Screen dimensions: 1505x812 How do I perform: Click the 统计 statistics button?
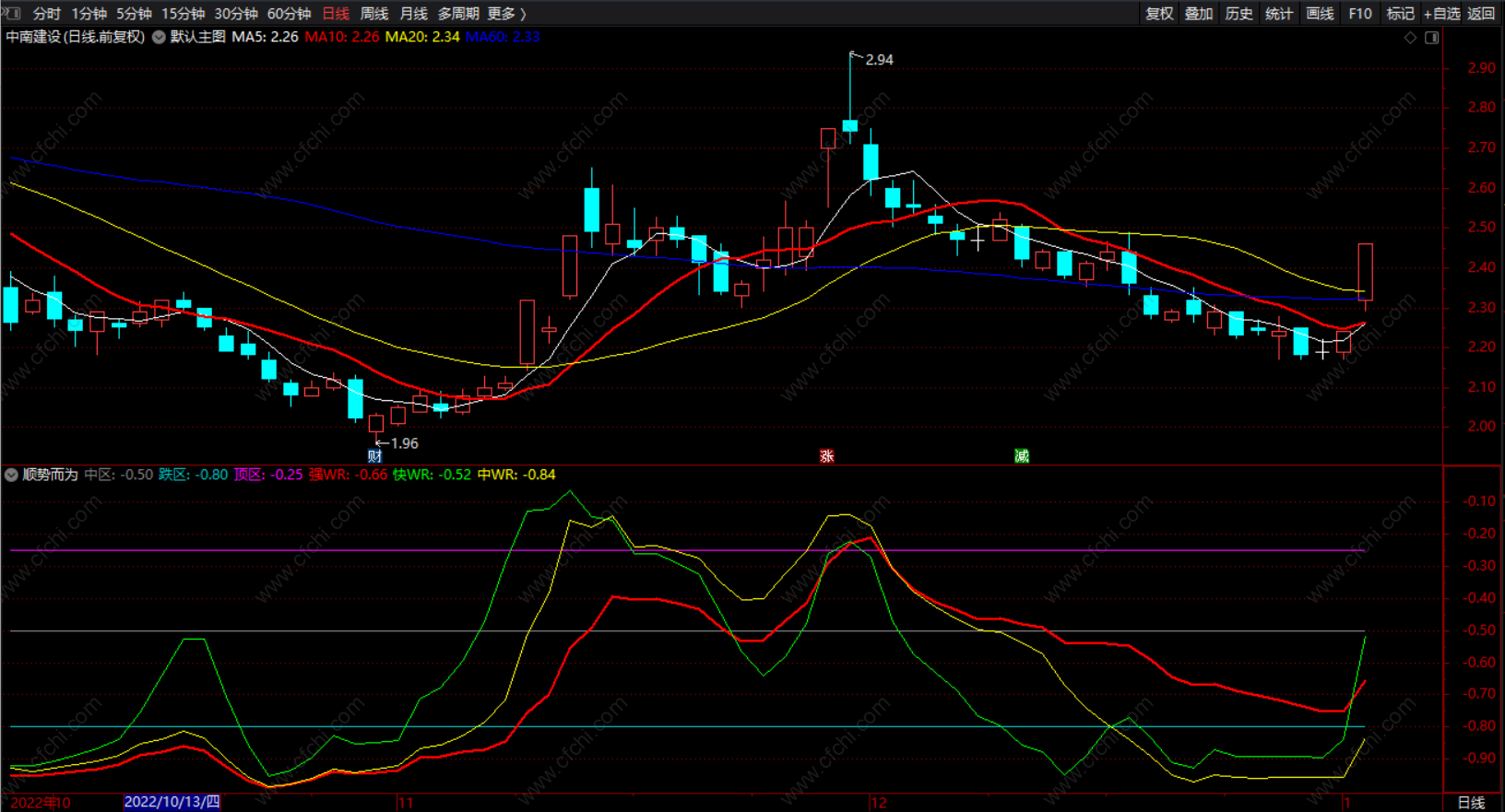coord(1279,14)
